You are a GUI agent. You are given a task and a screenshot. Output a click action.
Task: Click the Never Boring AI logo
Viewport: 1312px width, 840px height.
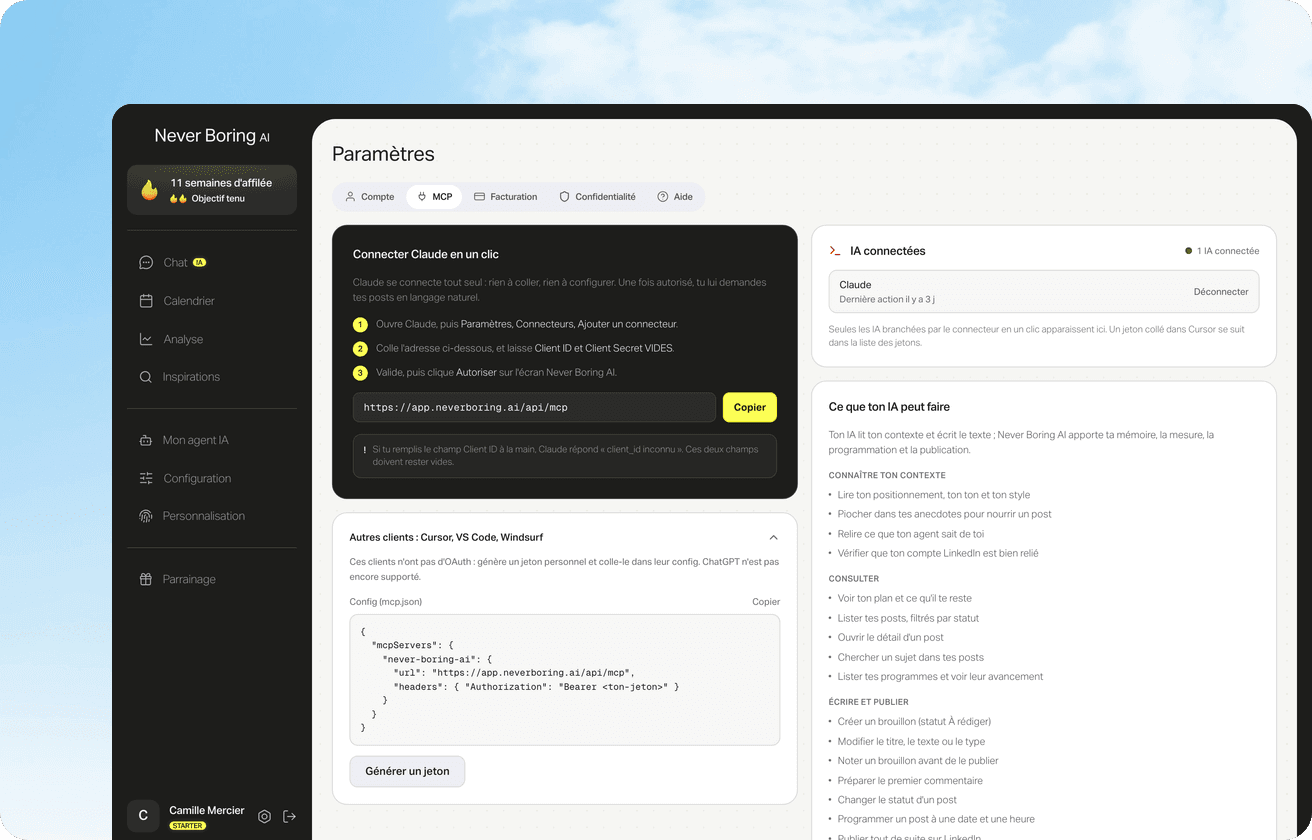click(212, 136)
